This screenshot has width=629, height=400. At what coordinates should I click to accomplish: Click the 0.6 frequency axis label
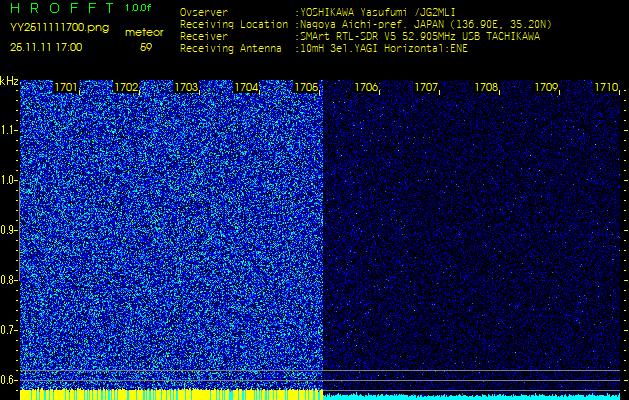click(8, 380)
